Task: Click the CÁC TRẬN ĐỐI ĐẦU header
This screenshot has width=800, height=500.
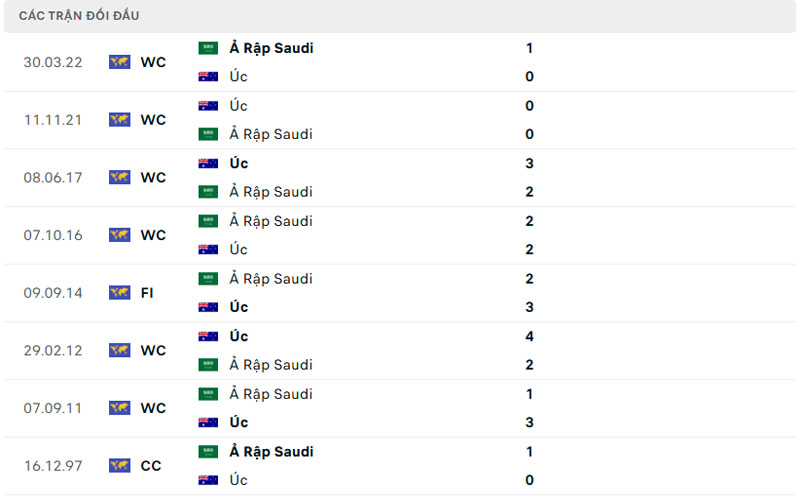Action: click(79, 16)
